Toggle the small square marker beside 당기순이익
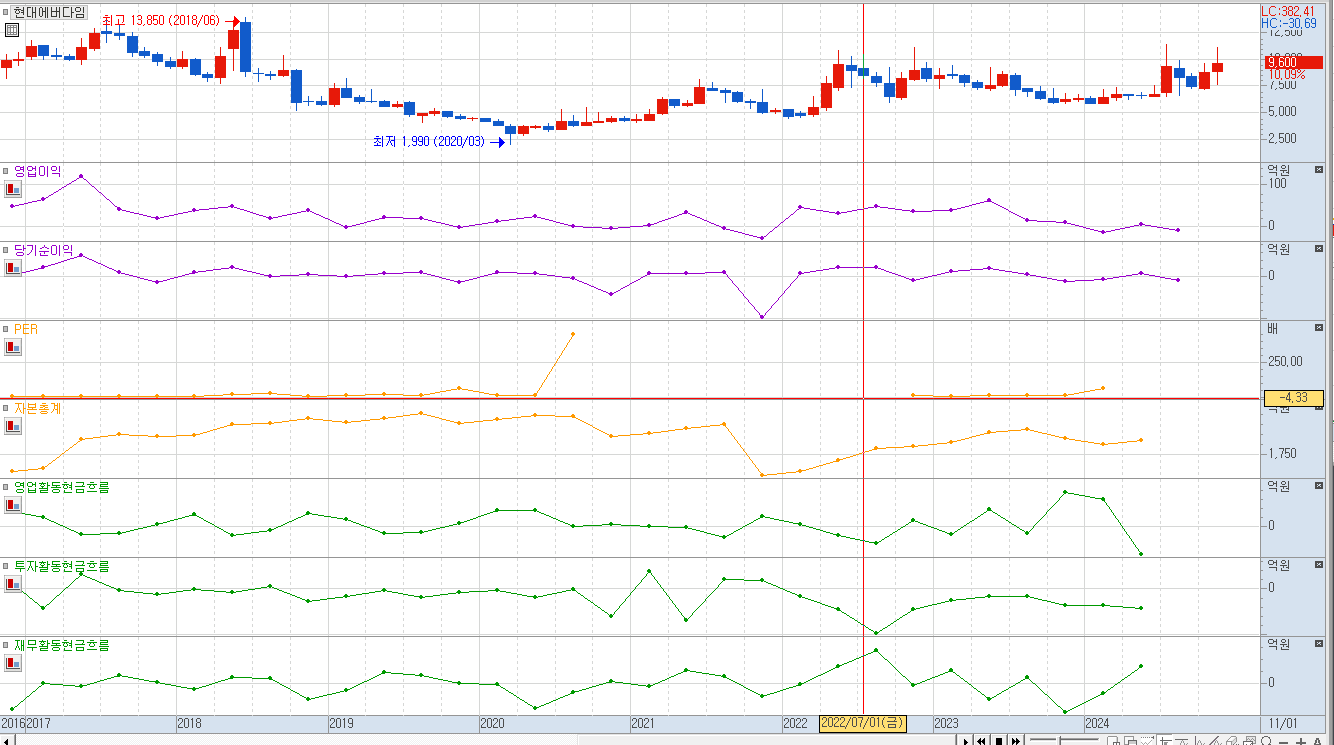 point(5,250)
